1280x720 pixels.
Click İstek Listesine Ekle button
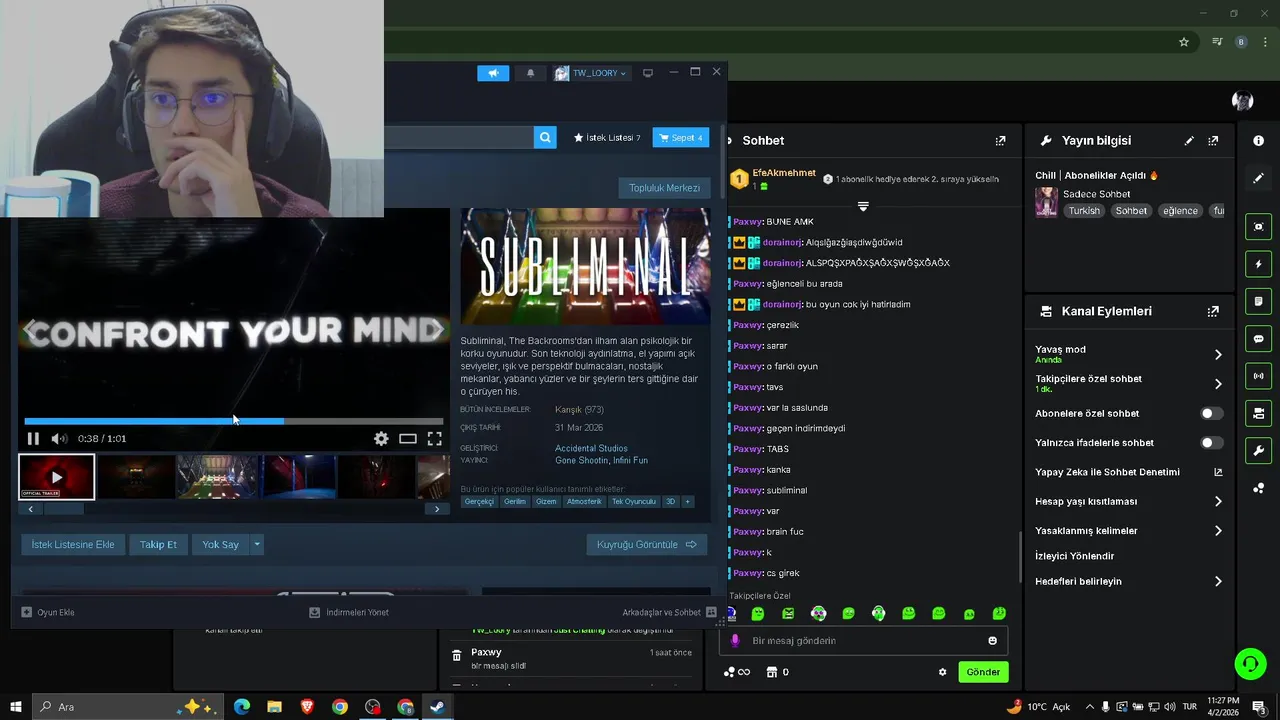tap(73, 545)
